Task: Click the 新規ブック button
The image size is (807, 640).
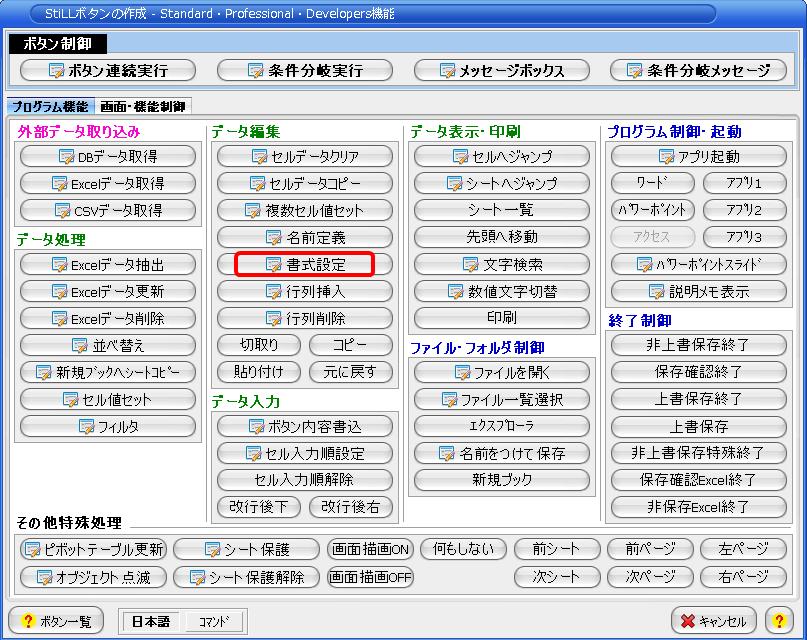Action: click(x=502, y=480)
